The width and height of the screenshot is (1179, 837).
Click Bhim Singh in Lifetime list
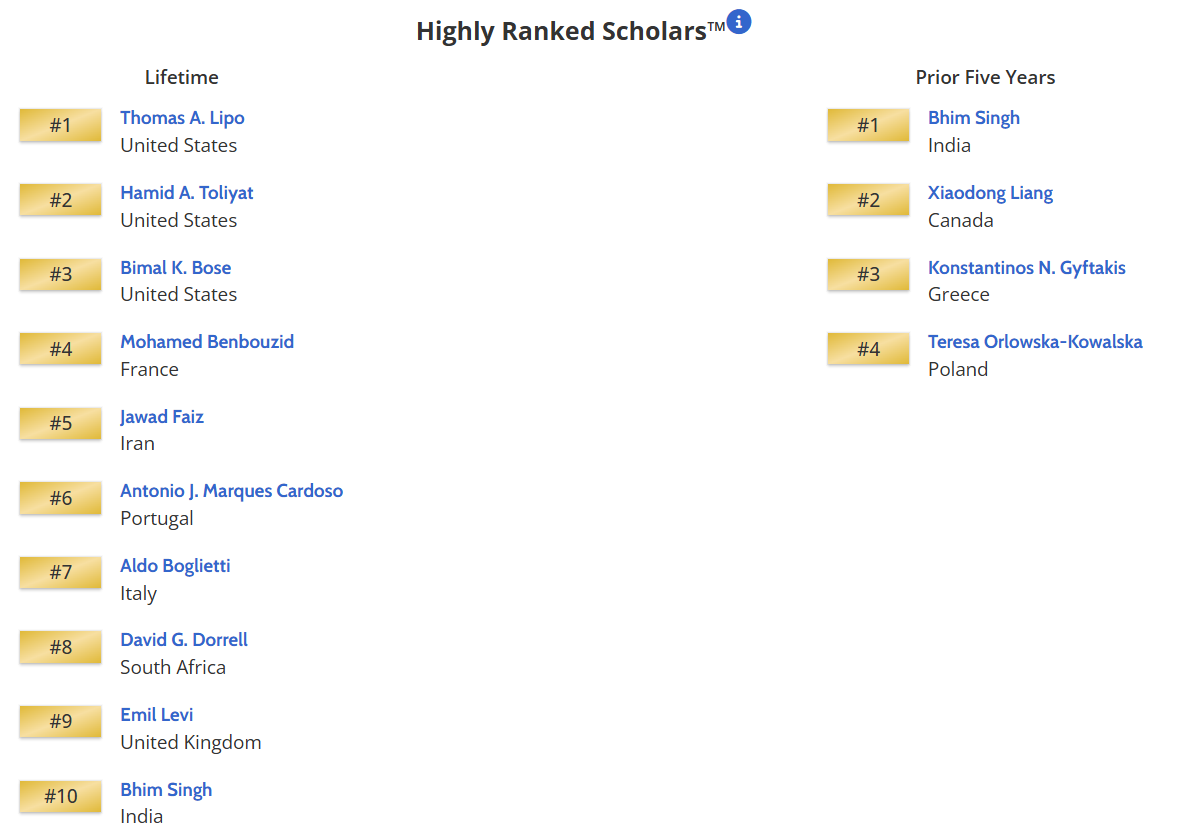click(x=166, y=790)
